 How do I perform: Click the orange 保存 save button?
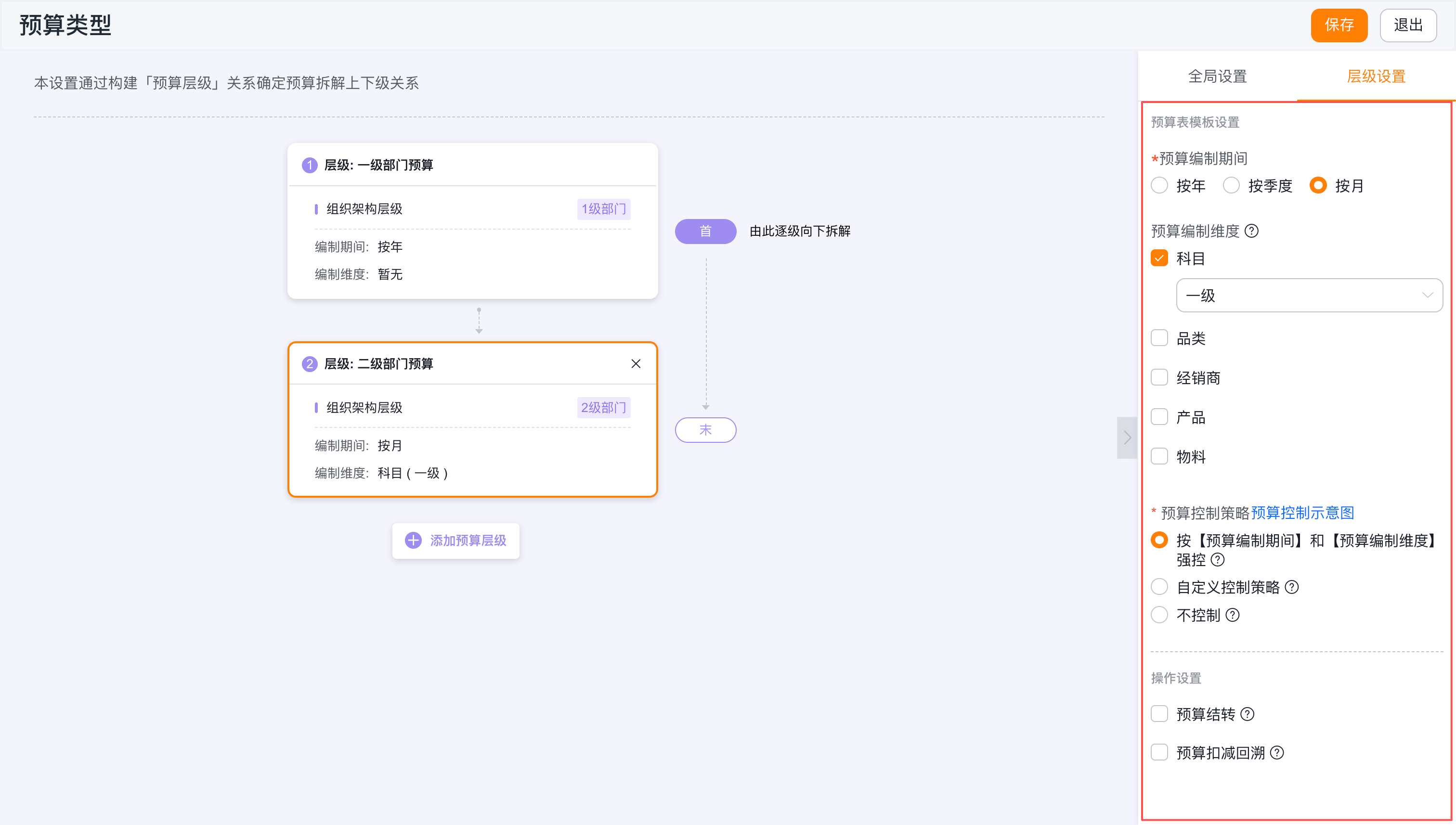[x=1339, y=25]
